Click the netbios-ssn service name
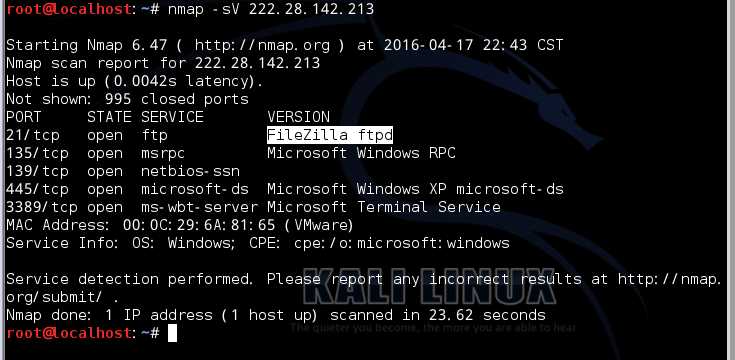Image resolution: width=735 pixels, height=360 pixels. (190, 171)
